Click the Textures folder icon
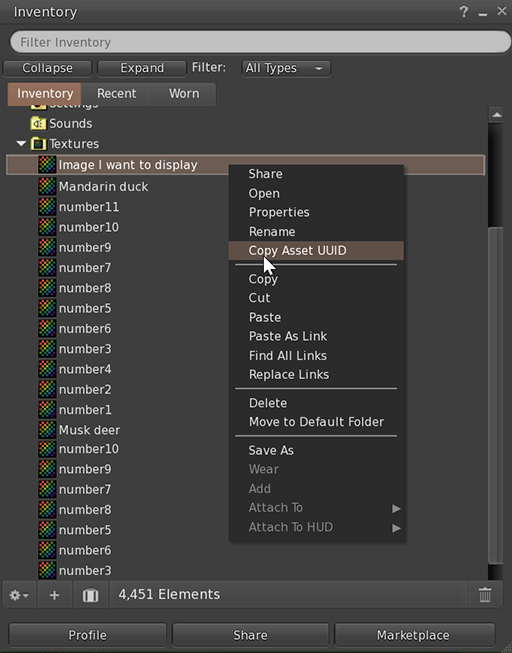This screenshot has height=653, width=512. click(38, 144)
